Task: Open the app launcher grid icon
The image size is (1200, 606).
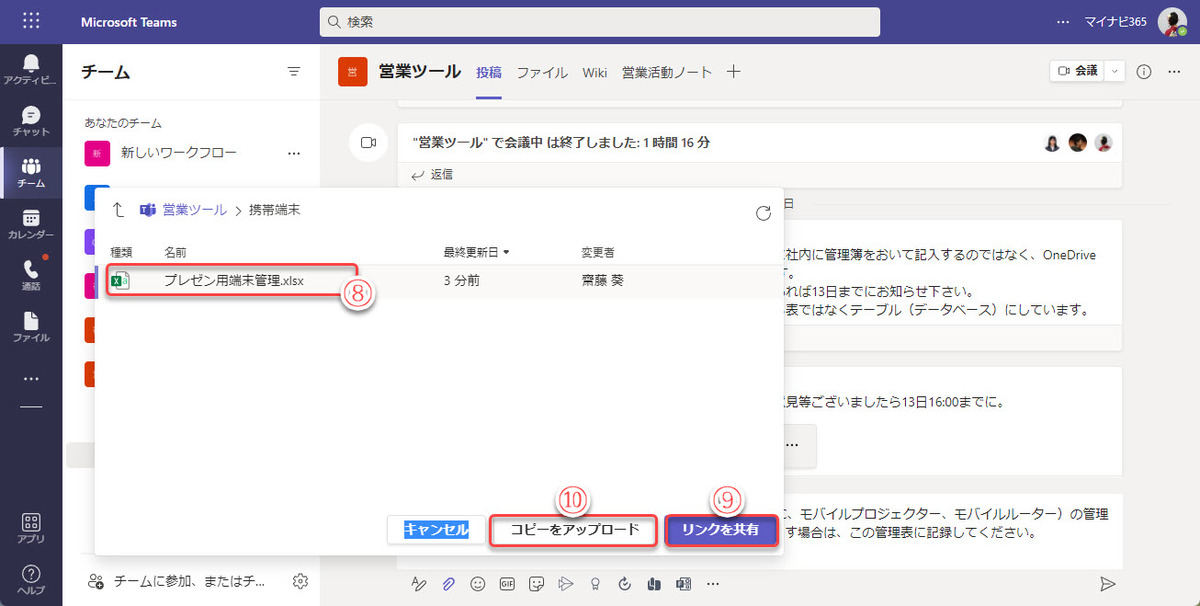Action: (31, 21)
